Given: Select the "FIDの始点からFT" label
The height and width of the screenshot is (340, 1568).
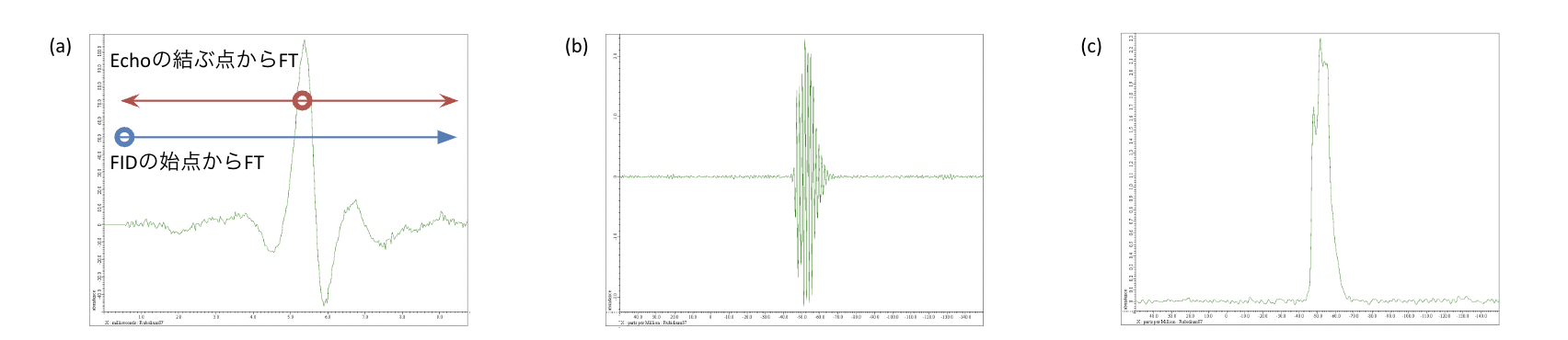Looking at the screenshot, I should coord(187,163).
